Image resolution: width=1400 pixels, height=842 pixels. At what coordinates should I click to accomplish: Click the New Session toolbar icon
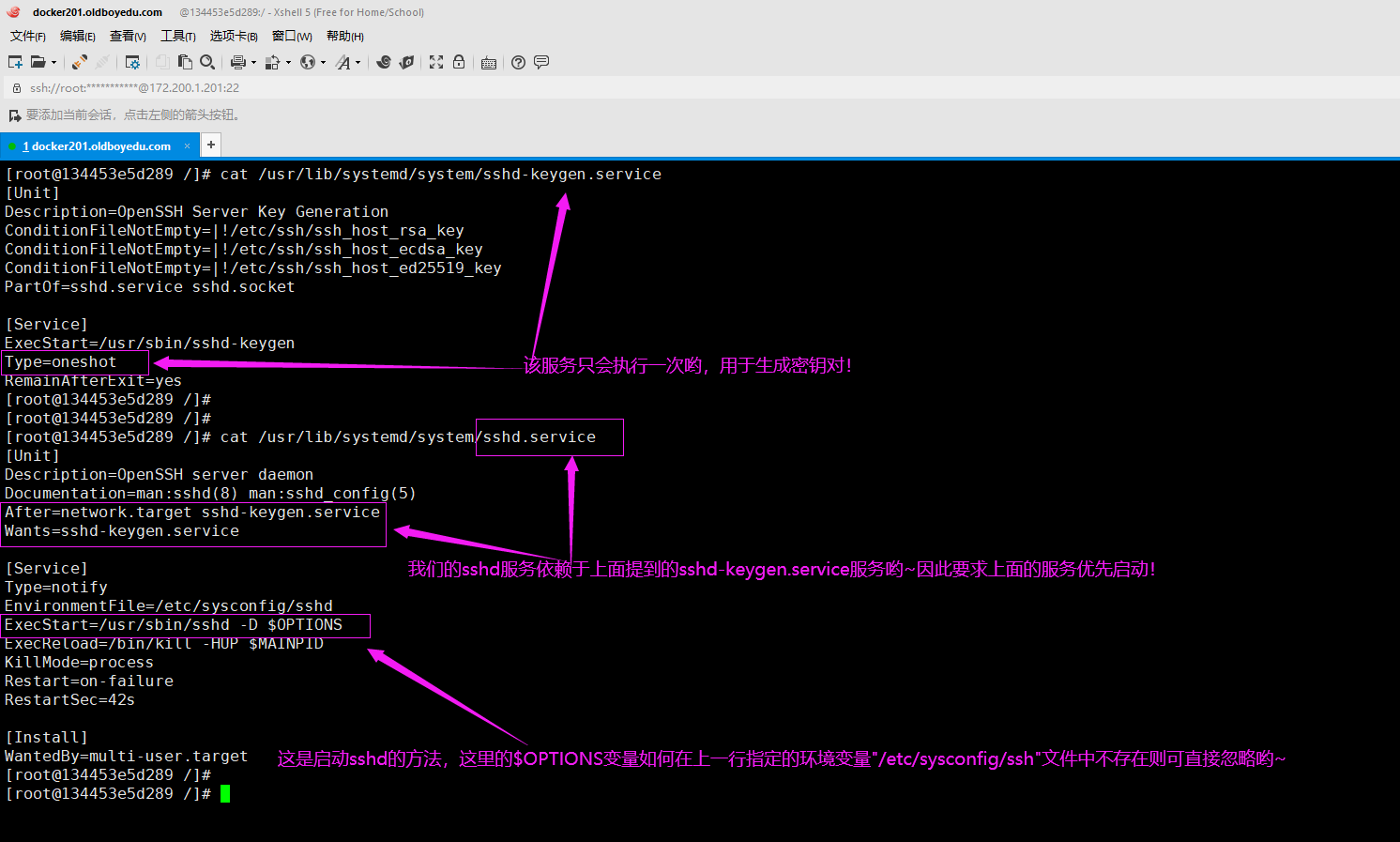click(x=15, y=62)
